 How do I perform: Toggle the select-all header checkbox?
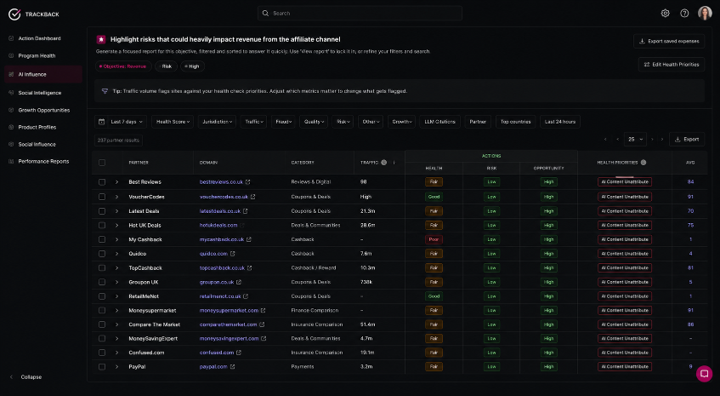click(102, 162)
